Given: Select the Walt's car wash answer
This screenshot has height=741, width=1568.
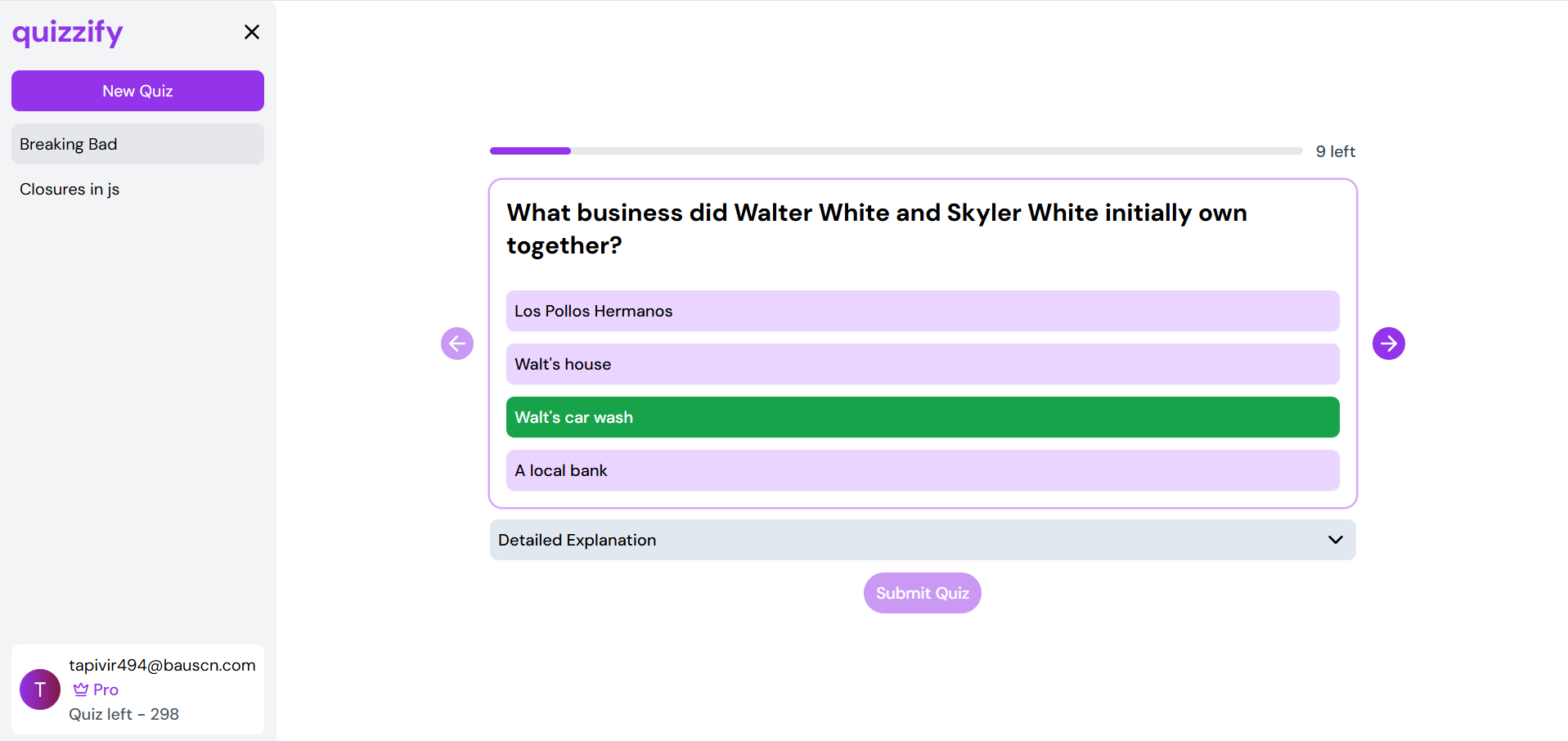Looking at the screenshot, I should pos(923,417).
